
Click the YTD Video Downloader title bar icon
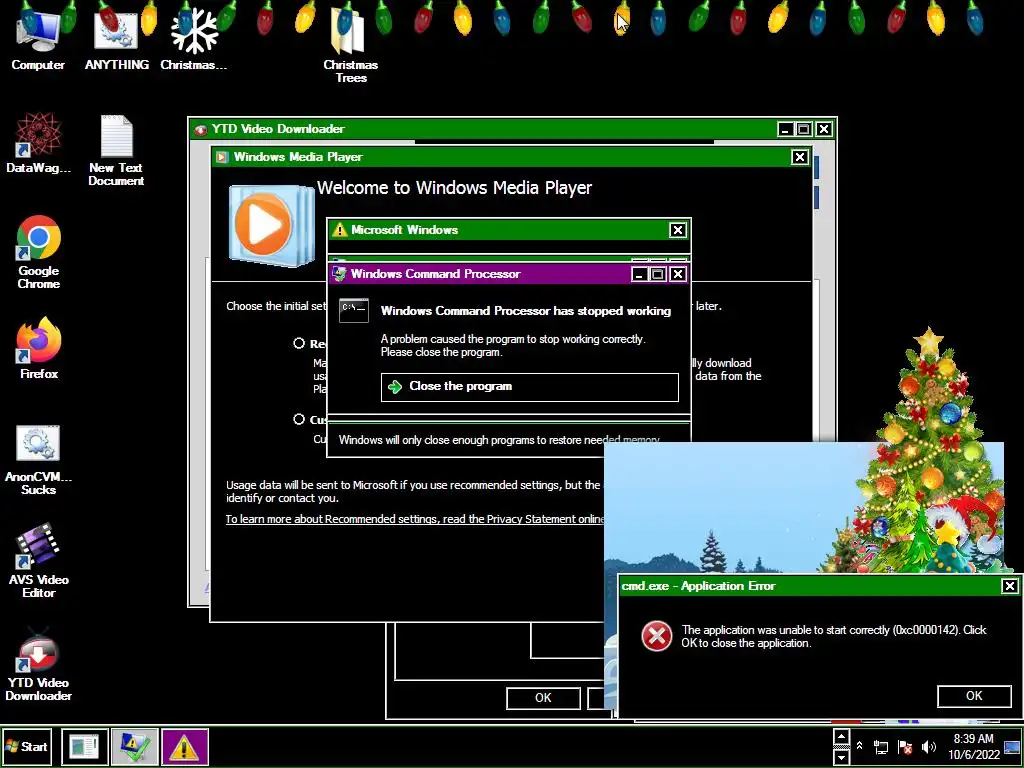[200, 129]
